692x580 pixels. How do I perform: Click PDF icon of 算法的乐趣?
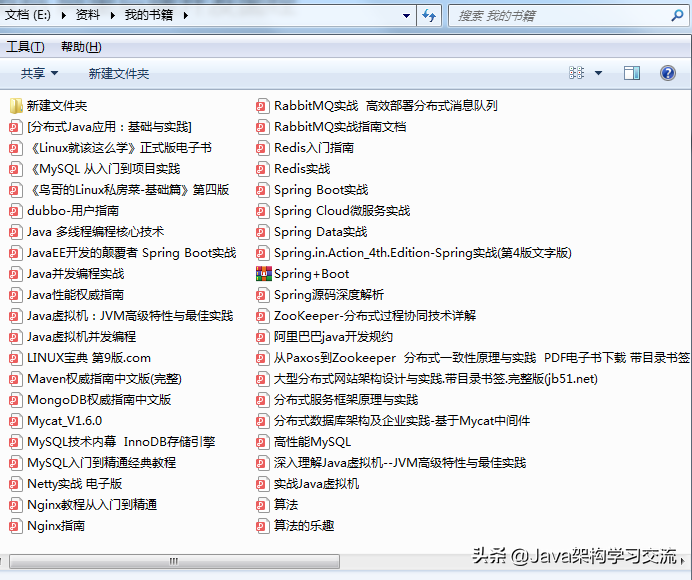pyautogui.click(x=262, y=526)
